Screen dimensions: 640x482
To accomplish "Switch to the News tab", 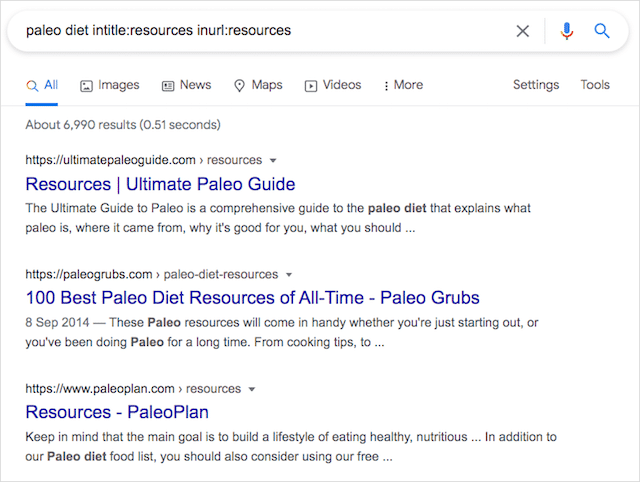I will (x=187, y=85).
